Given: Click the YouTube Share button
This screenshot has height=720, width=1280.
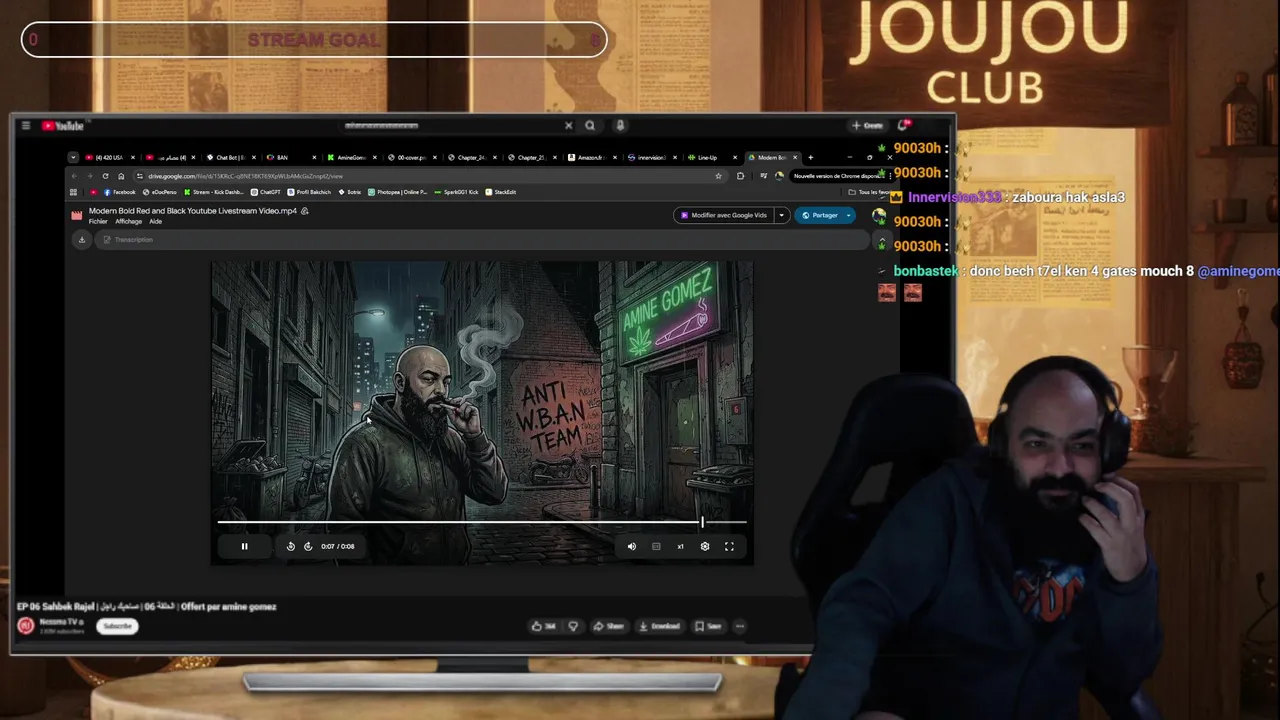Looking at the screenshot, I should [x=608, y=626].
